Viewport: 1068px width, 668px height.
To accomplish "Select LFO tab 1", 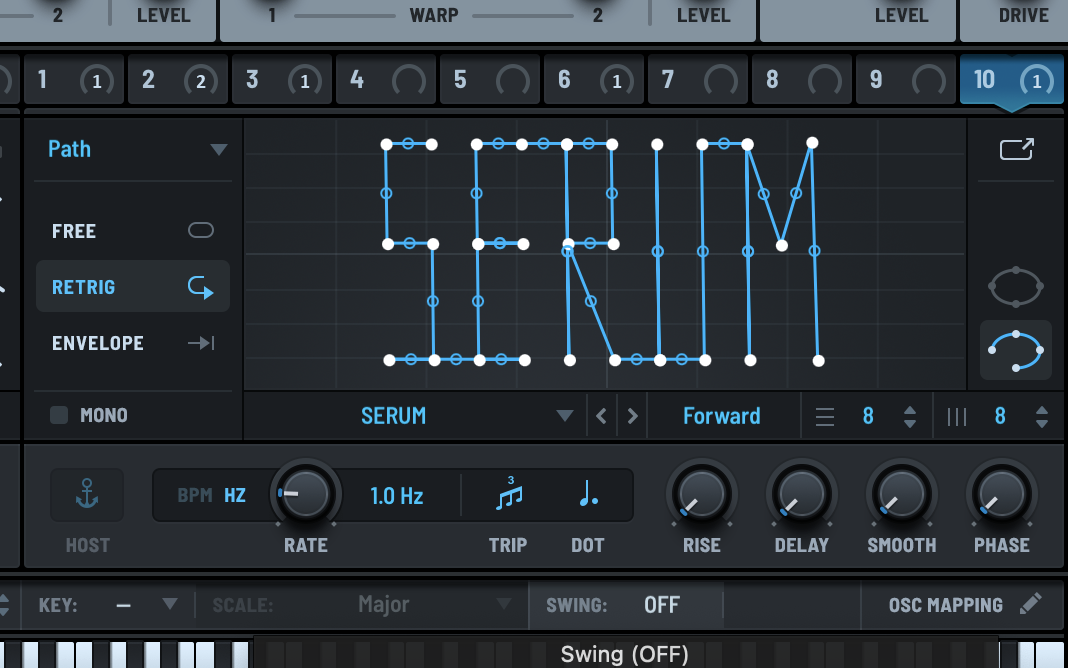I will point(74,80).
